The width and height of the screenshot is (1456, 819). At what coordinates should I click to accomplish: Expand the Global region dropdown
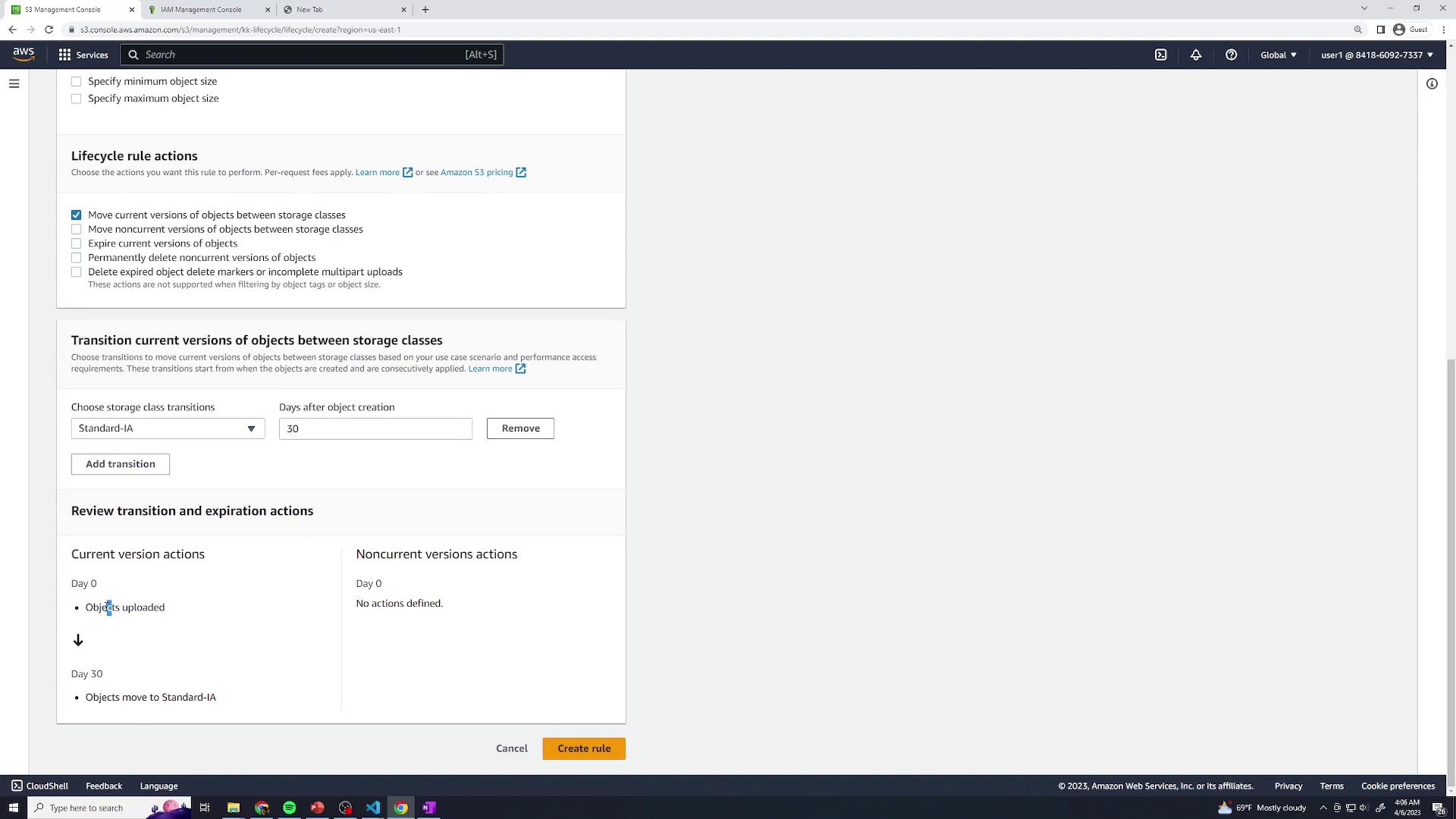(1279, 55)
